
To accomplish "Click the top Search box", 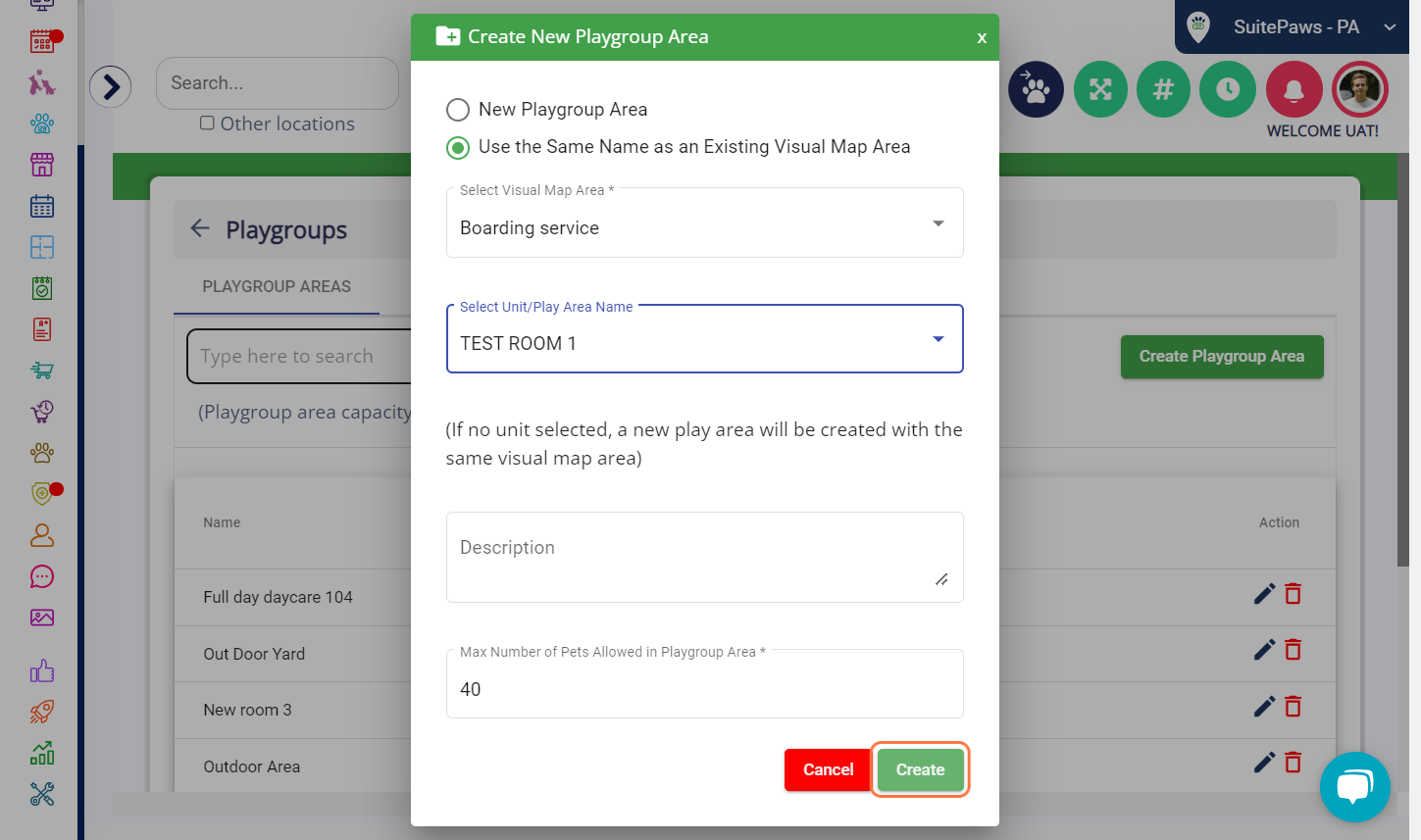I will [277, 83].
